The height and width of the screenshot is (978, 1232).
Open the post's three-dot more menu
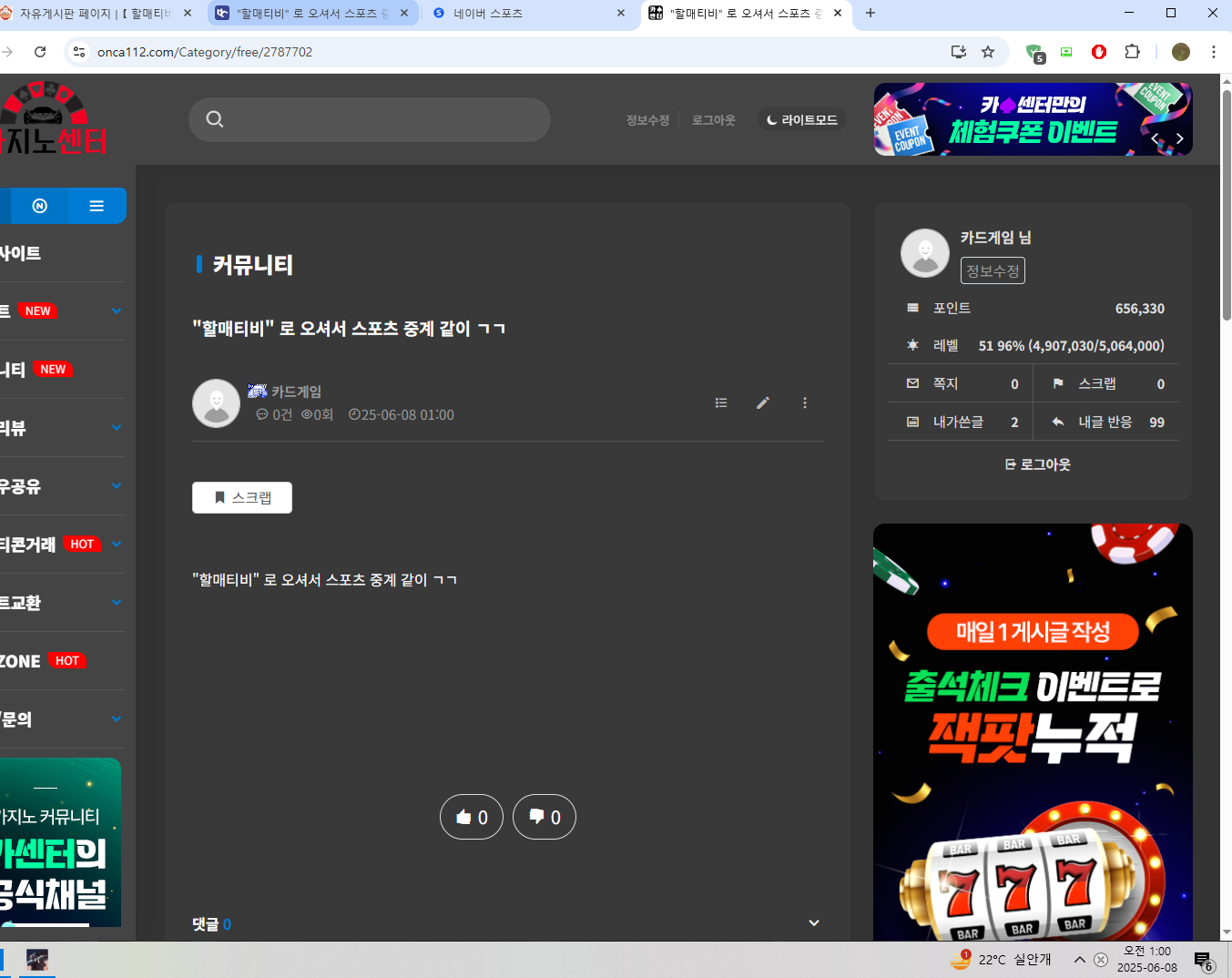tap(805, 402)
